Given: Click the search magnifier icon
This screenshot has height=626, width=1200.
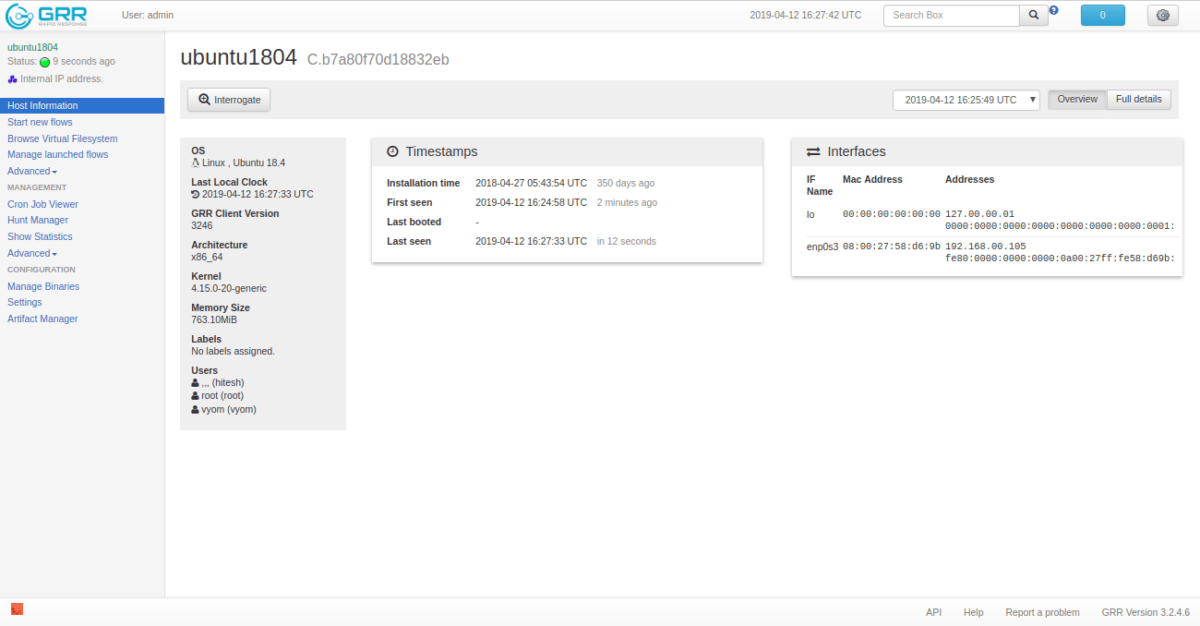Looking at the screenshot, I should [1033, 15].
